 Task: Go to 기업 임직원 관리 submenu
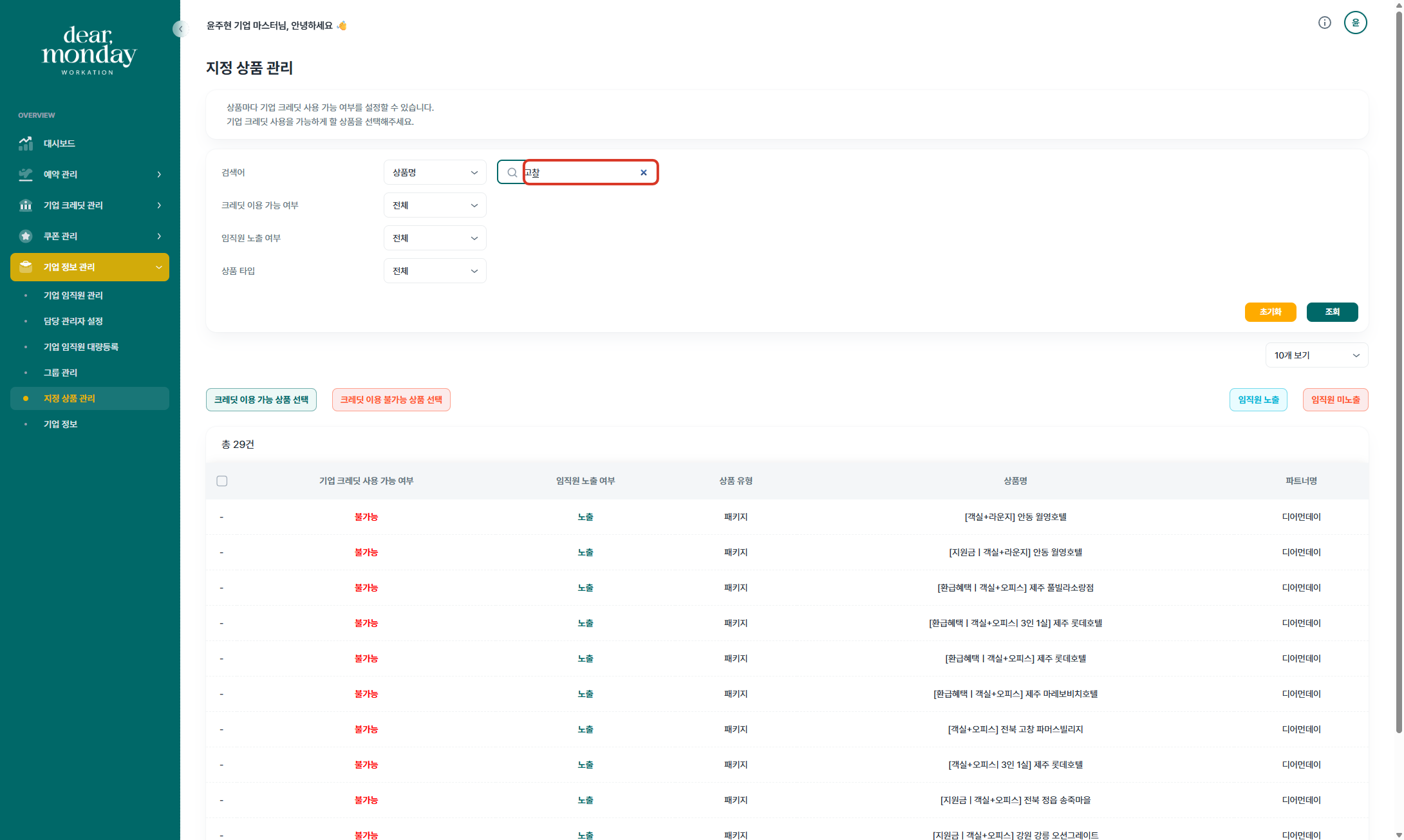click(x=73, y=295)
